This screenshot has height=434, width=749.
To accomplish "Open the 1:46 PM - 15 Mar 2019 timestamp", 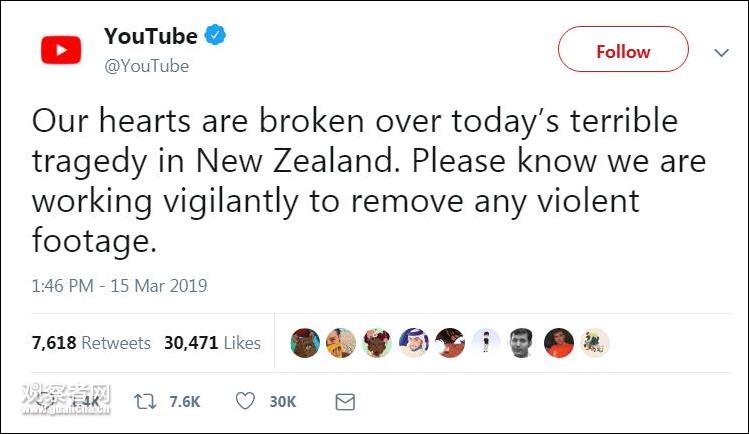I will (120, 286).
